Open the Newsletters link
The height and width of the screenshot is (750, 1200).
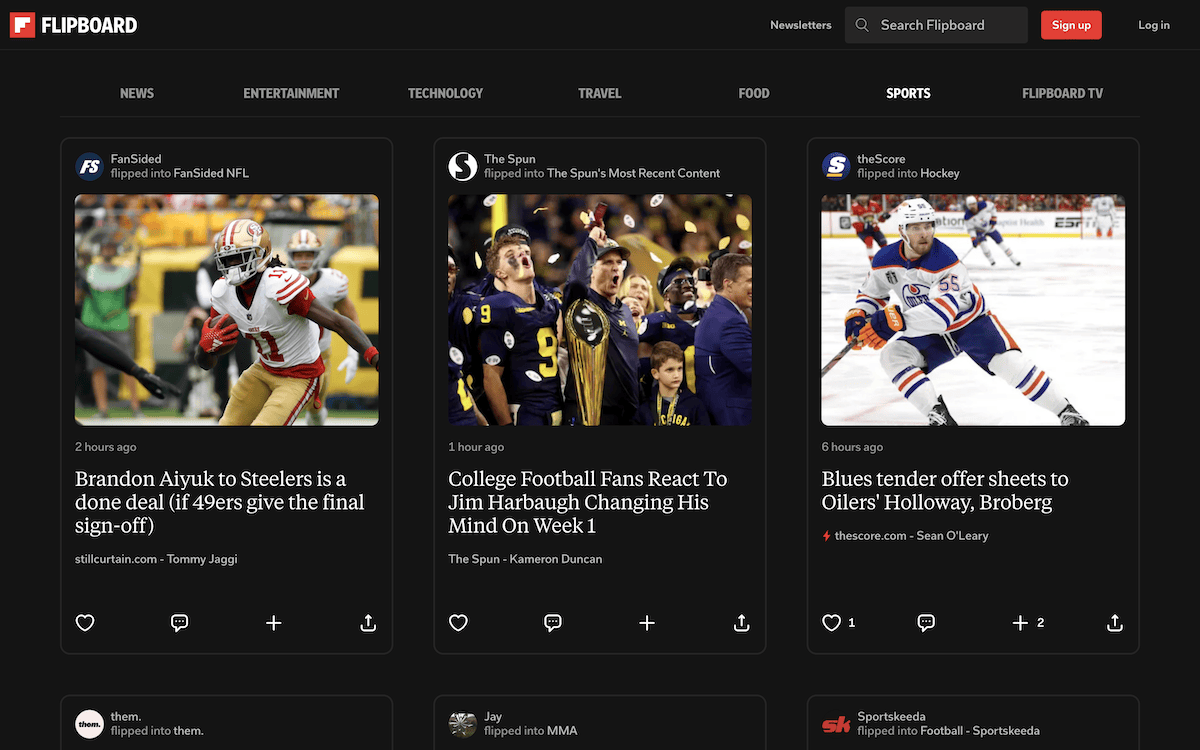(x=801, y=25)
